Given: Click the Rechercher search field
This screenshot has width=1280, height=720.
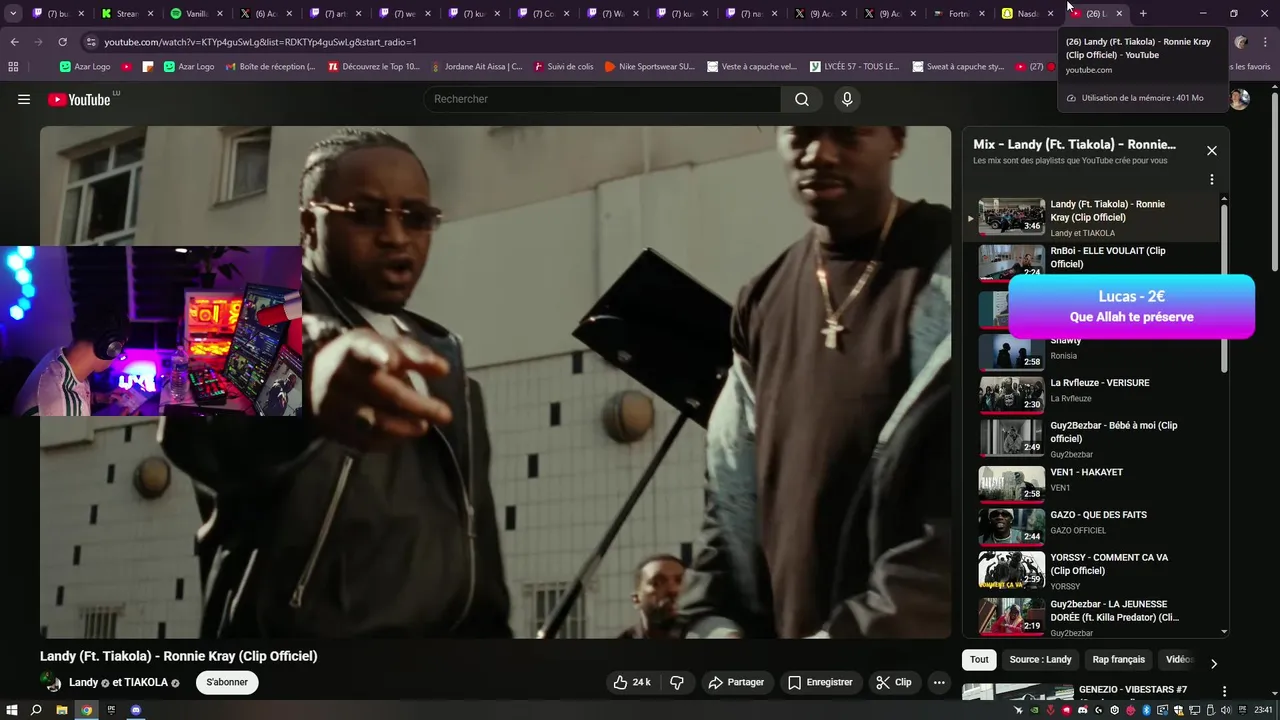Looking at the screenshot, I should coord(602,99).
